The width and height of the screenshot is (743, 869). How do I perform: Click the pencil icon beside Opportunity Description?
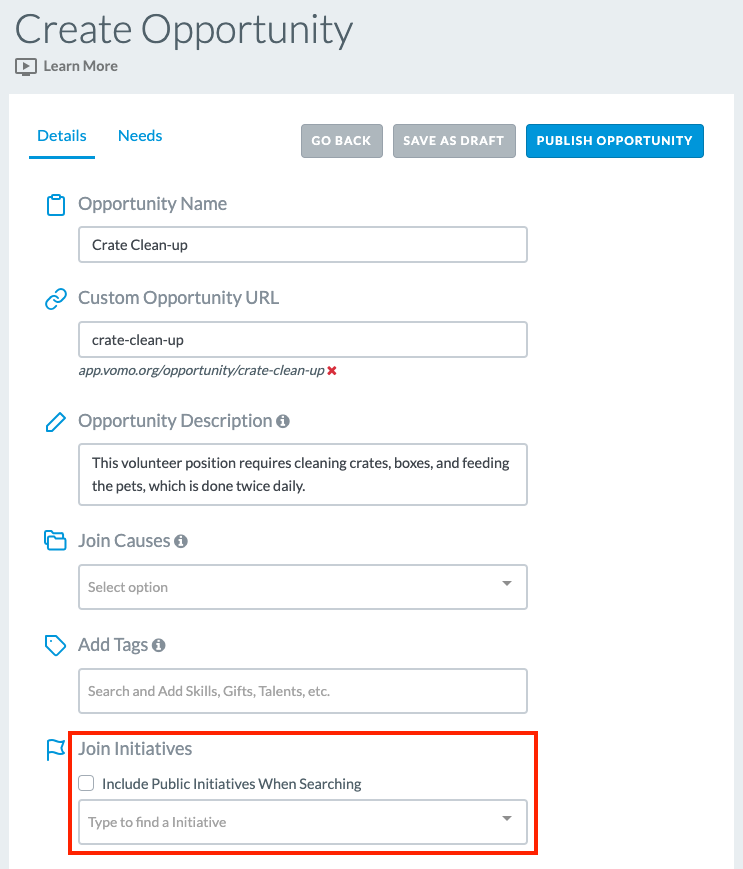[x=55, y=422]
